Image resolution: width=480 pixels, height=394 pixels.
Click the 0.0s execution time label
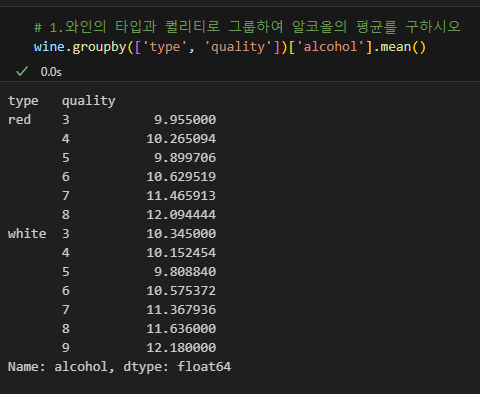51,72
